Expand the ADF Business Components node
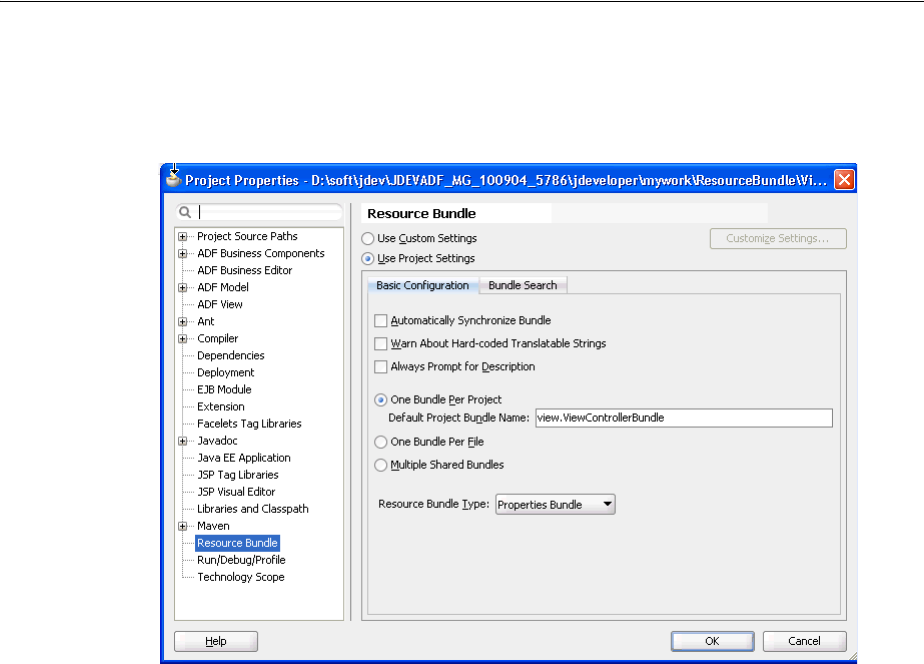 point(183,253)
